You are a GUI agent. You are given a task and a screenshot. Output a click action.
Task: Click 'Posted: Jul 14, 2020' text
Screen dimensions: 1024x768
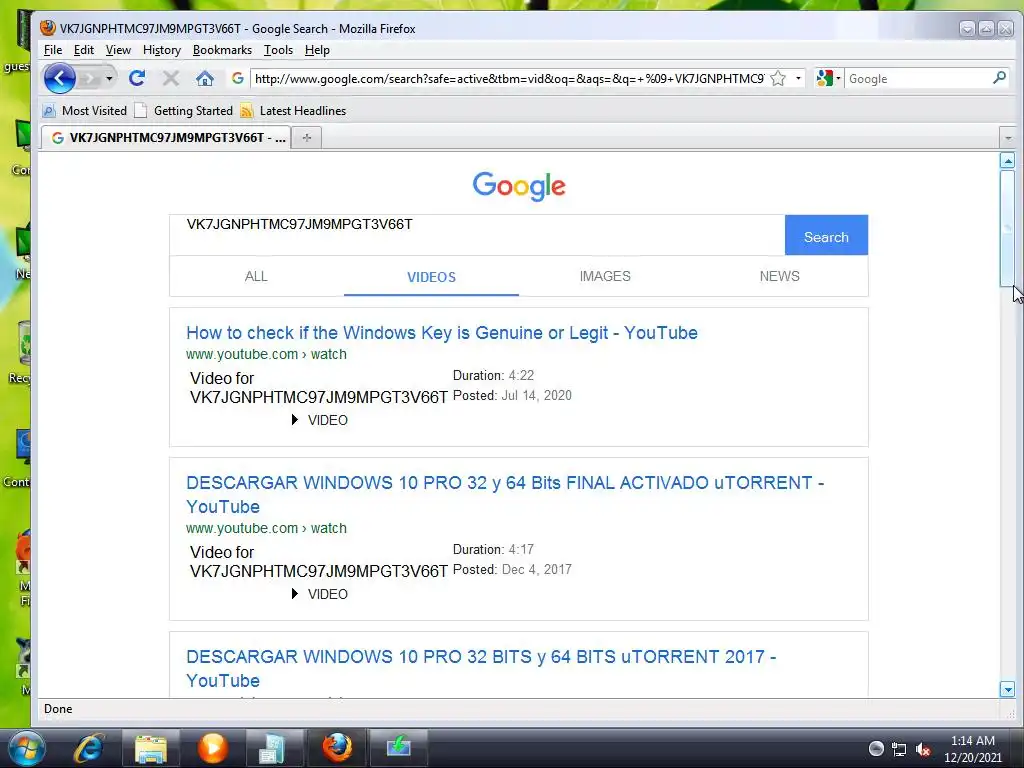(x=512, y=396)
